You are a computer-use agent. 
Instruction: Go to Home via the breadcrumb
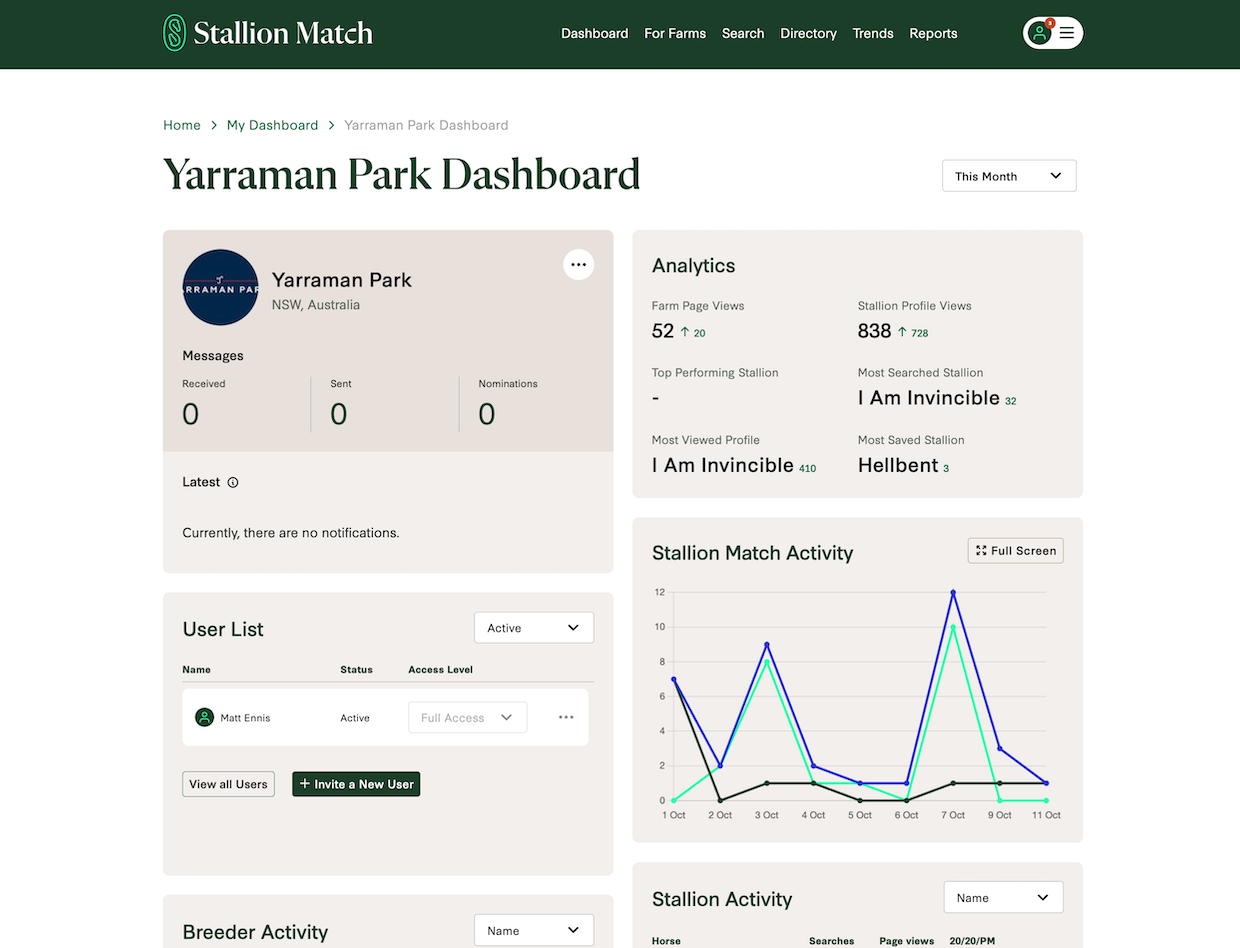[182, 125]
